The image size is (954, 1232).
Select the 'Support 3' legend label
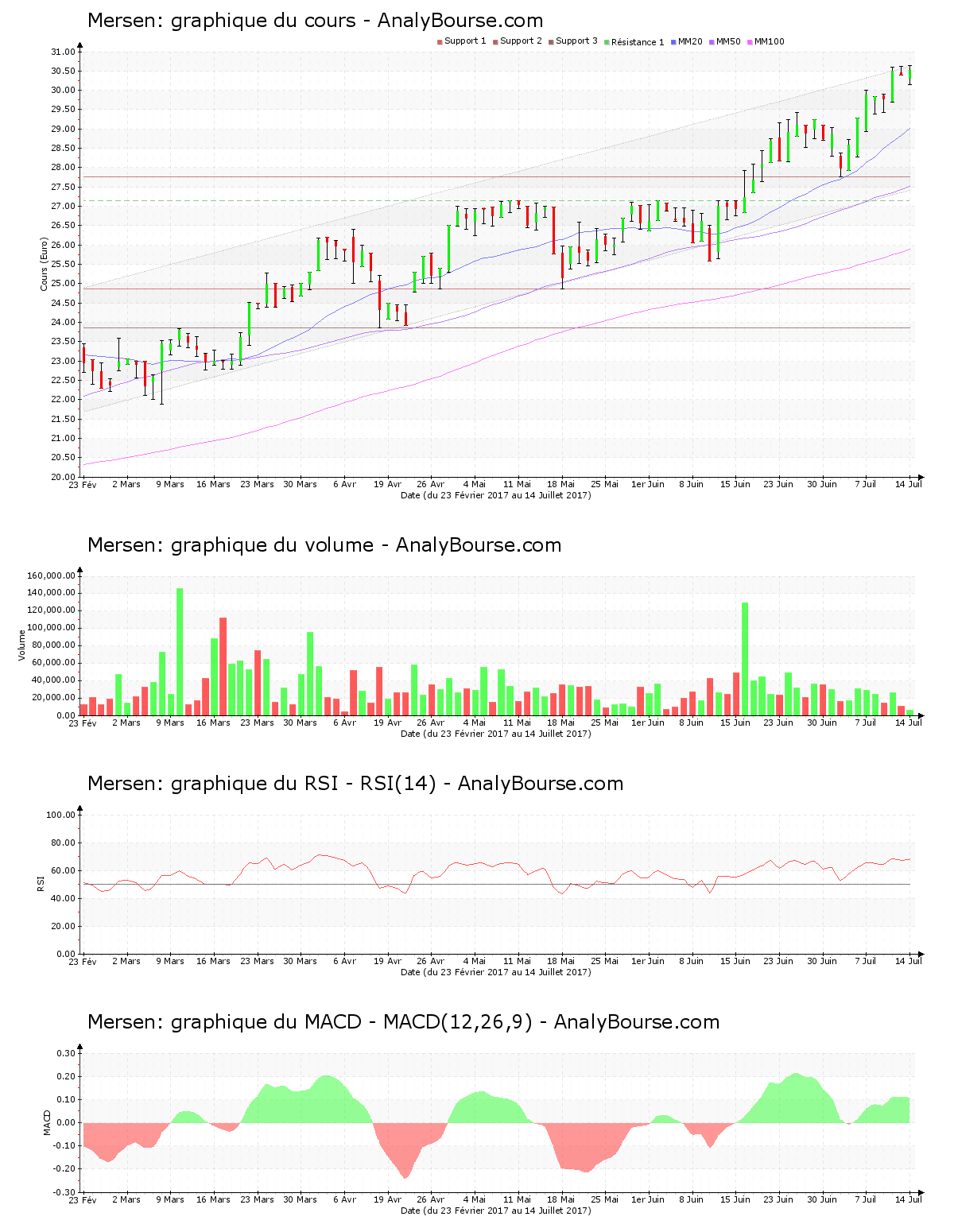click(x=576, y=41)
